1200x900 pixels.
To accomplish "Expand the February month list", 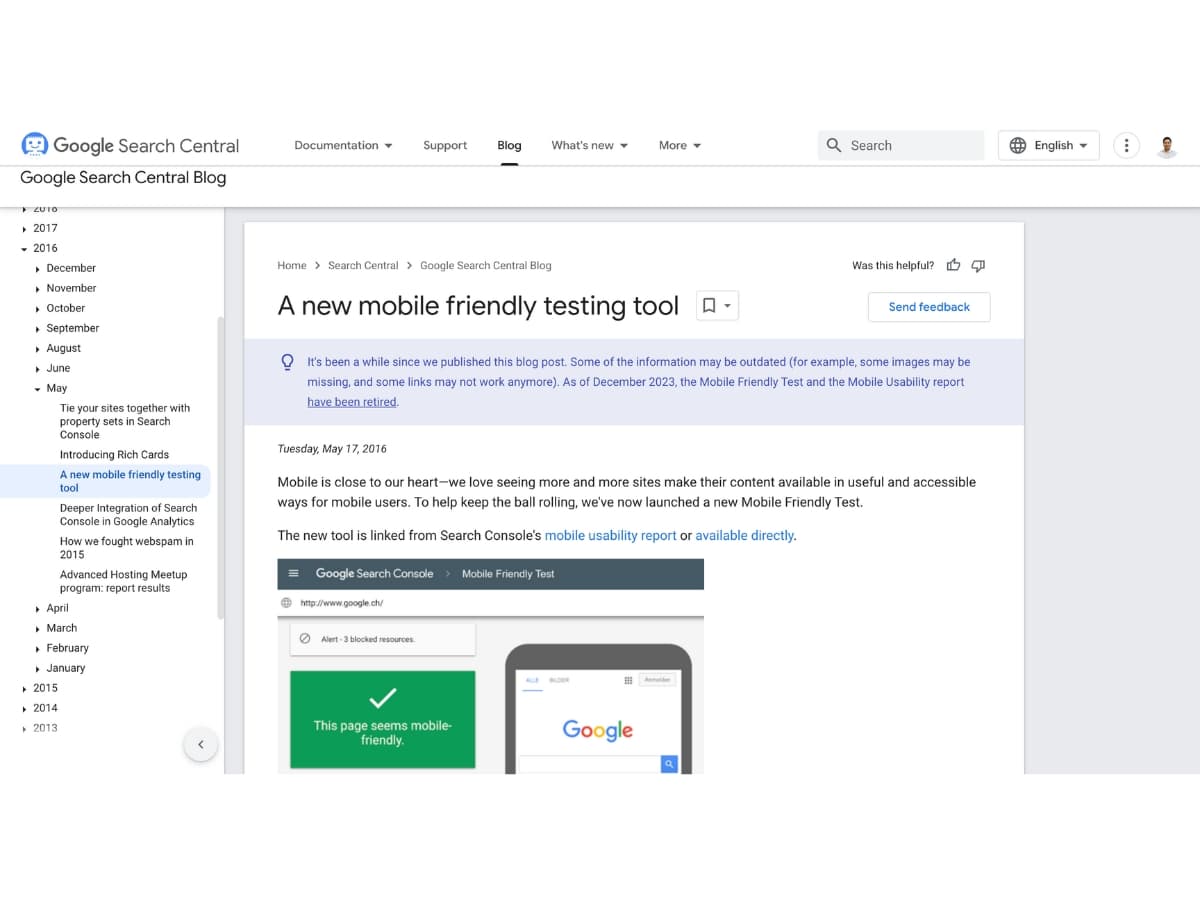I will (x=38, y=649).
